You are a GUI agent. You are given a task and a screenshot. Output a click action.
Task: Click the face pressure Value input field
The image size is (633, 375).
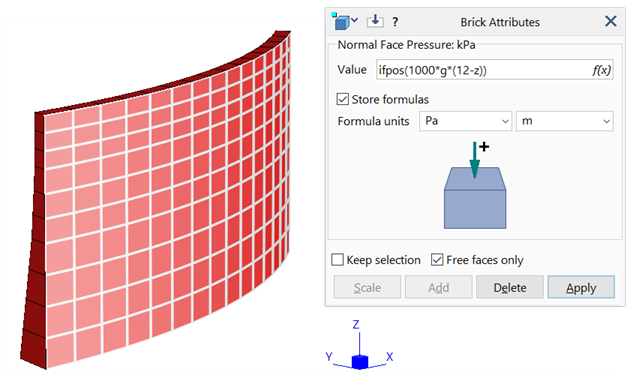483,70
